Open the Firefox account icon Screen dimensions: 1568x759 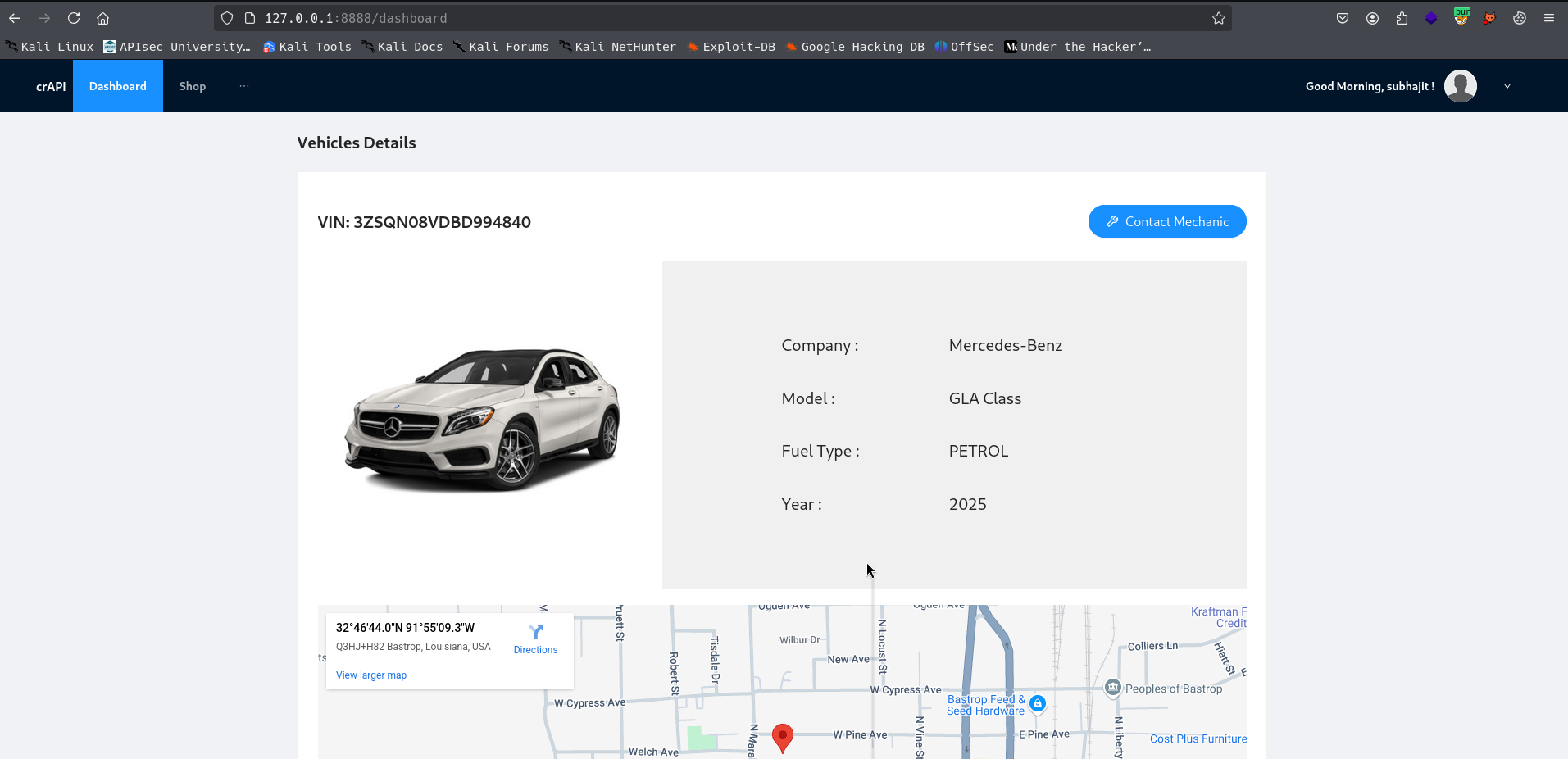[1372, 18]
